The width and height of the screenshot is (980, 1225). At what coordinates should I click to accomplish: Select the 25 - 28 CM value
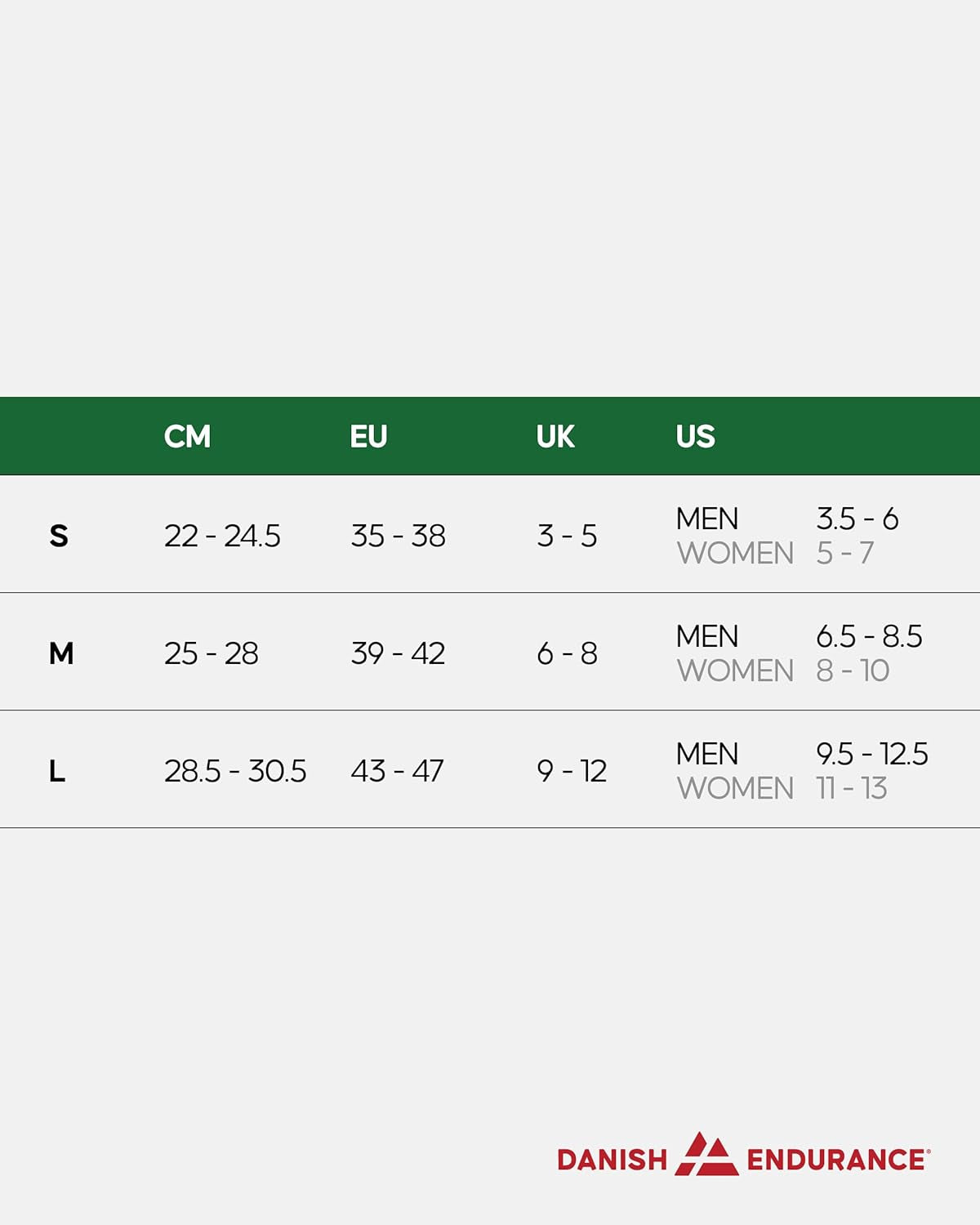[x=211, y=653]
